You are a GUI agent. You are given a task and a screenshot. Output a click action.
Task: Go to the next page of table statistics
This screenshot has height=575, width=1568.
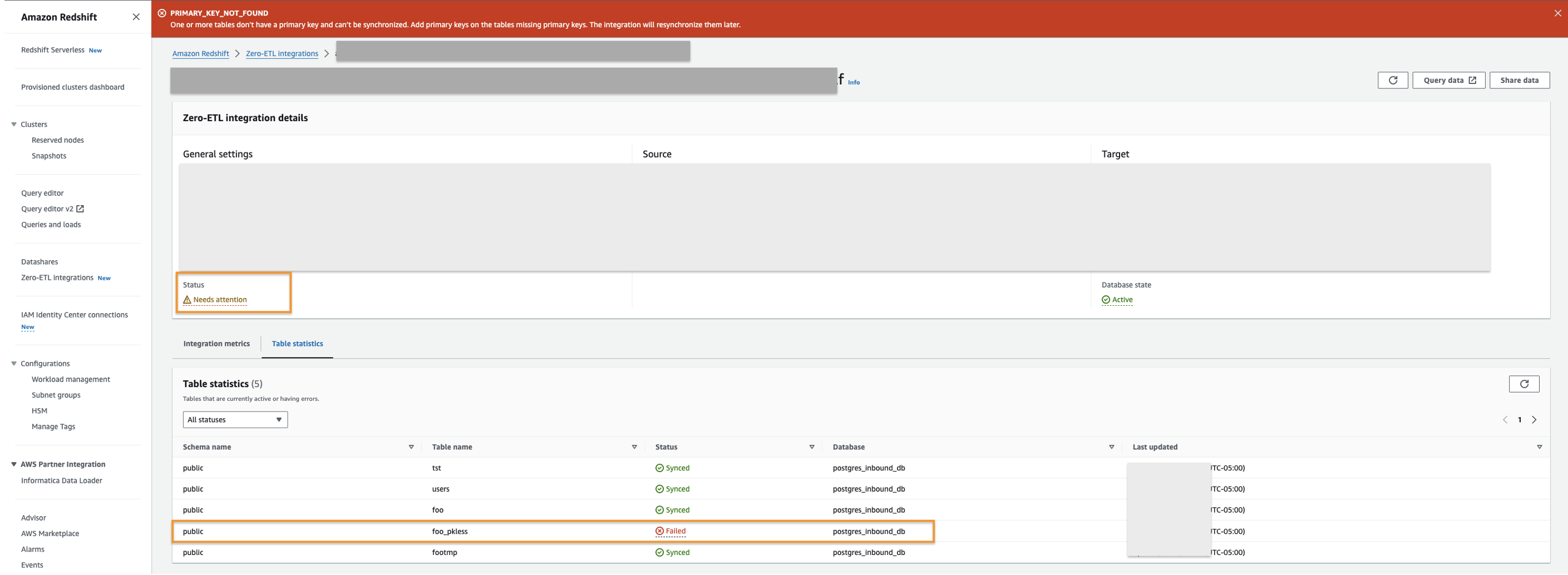pyautogui.click(x=1535, y=420)
